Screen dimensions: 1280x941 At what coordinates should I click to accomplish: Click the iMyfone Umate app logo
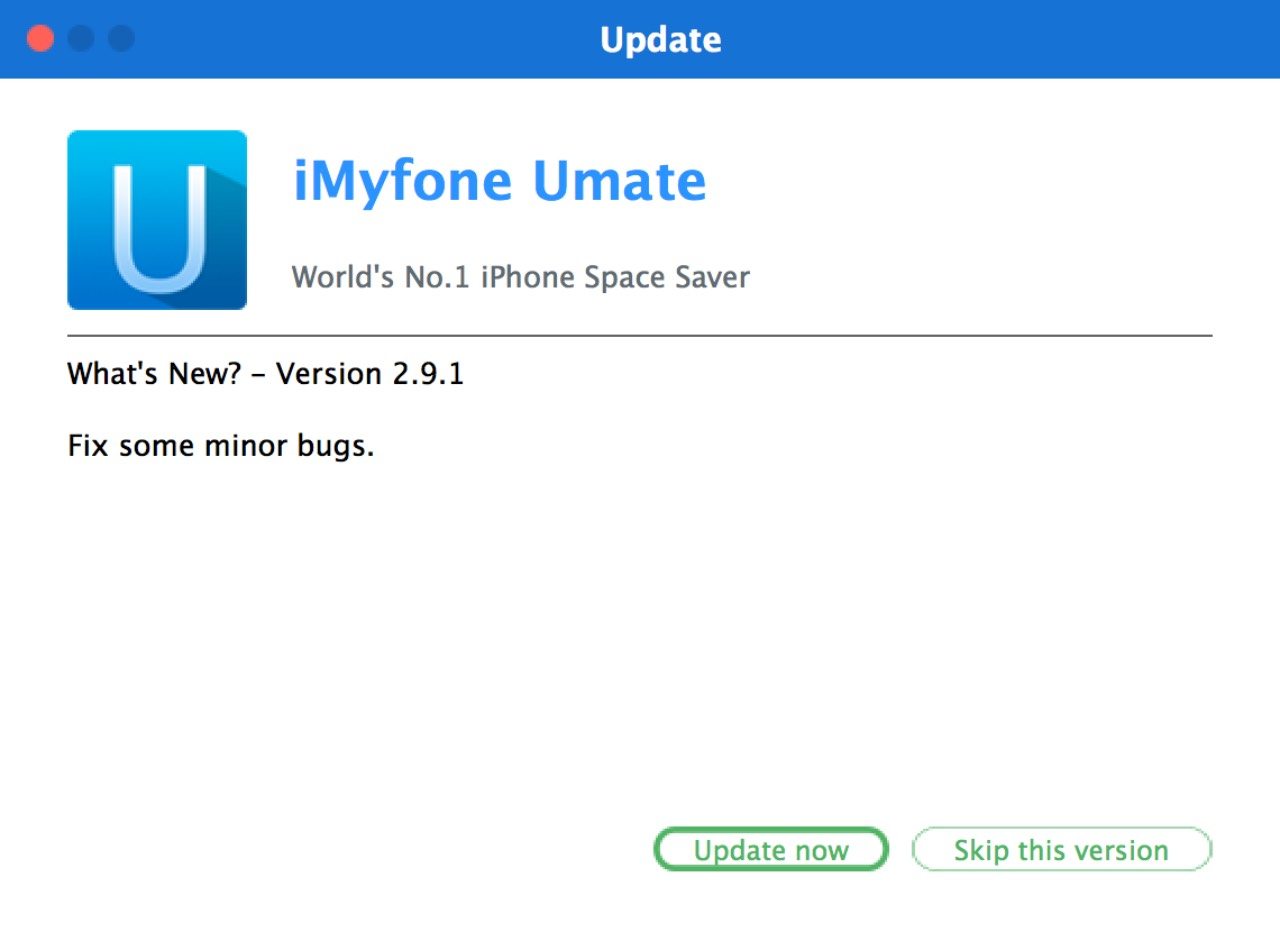click(x=157, y=220)
